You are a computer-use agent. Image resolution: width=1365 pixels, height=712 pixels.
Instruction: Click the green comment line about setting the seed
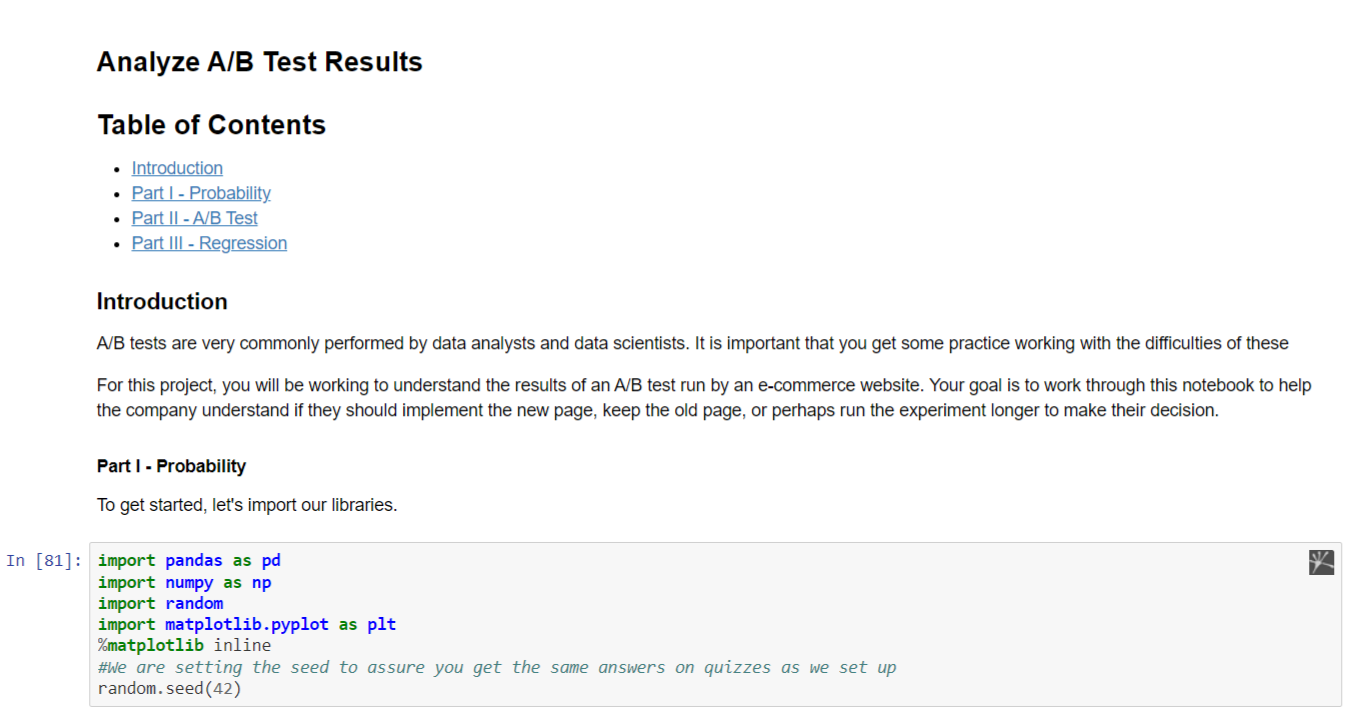tap(496, 667)
